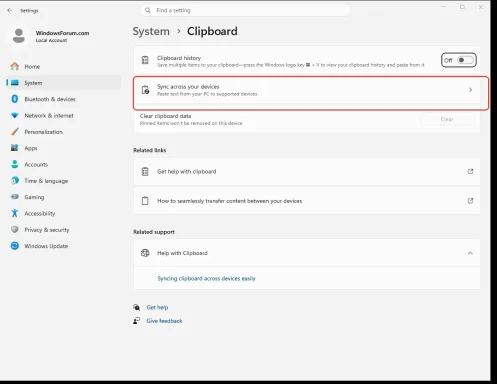Click the Clear clipboard data button
This screenshot has width=497, height=384.
[x=447, y=119]
